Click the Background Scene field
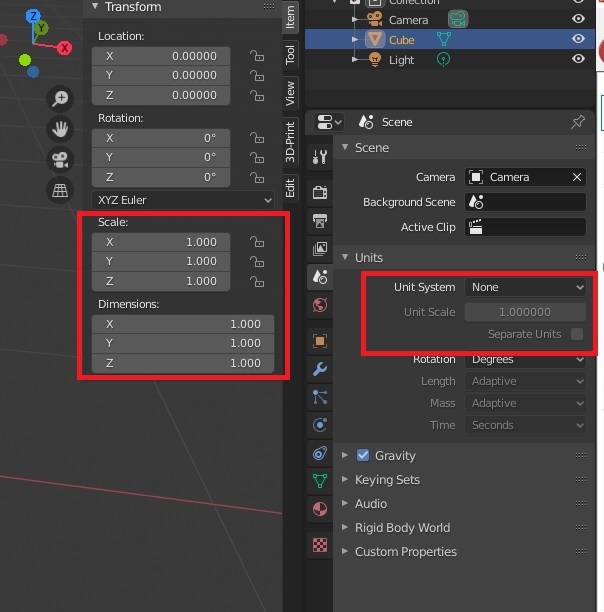The height and width of the screenshot is (612, 604). click(x=526, y=202)
